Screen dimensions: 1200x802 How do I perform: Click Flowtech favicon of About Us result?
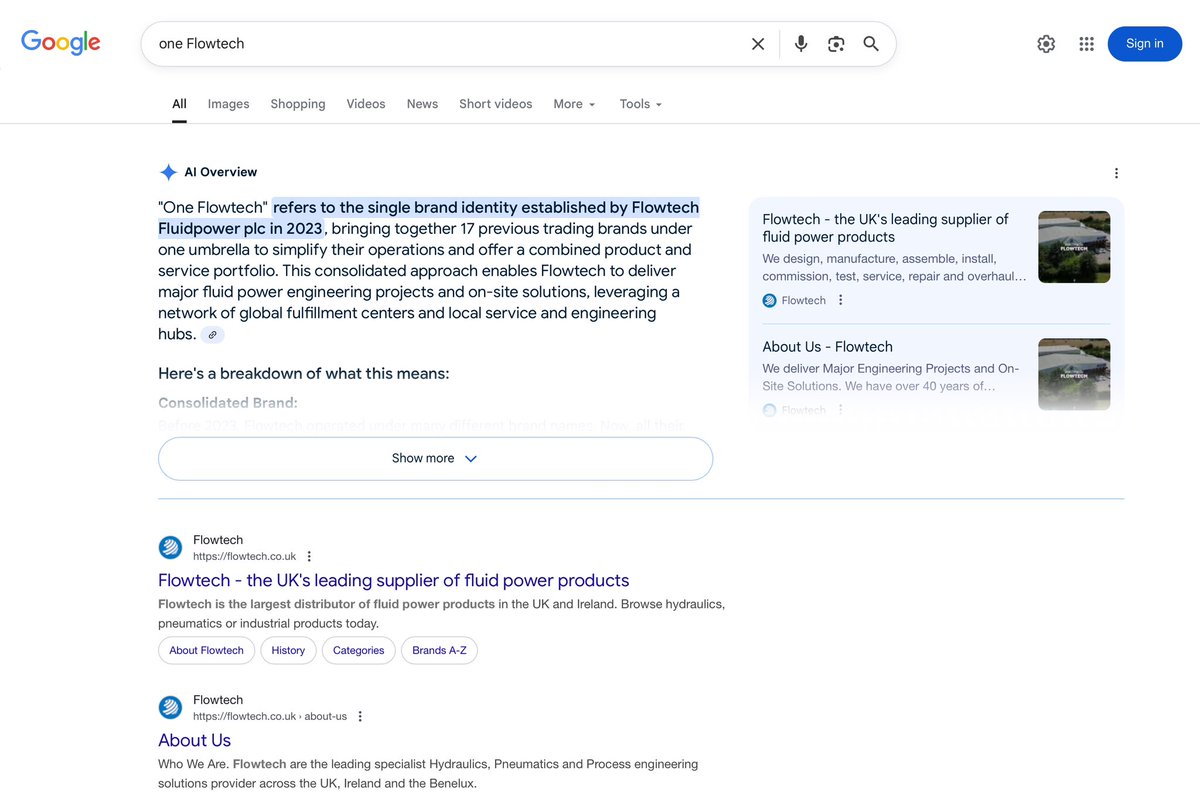(x=171, y=707)
